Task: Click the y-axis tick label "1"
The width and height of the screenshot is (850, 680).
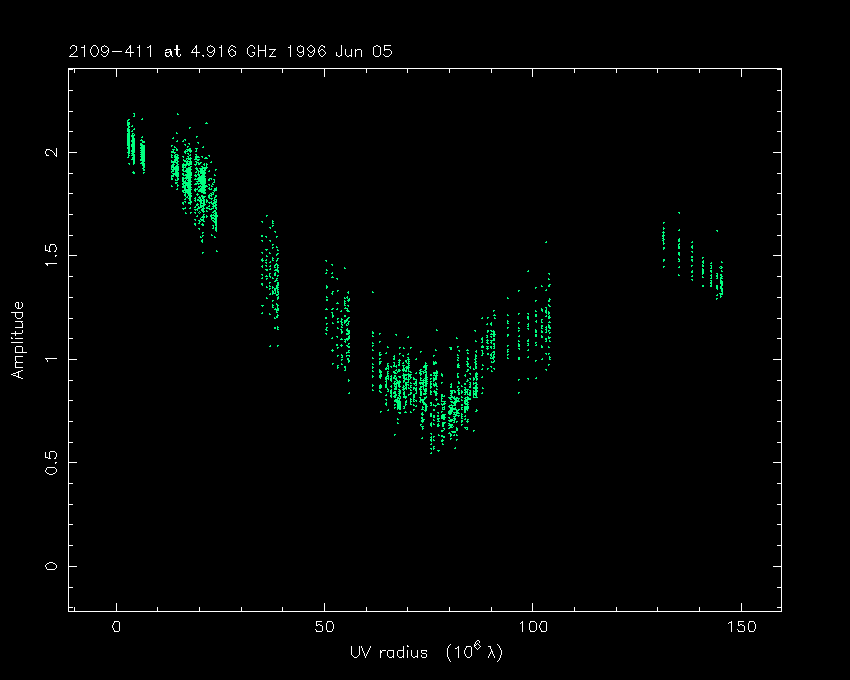Action: (48, 359)
